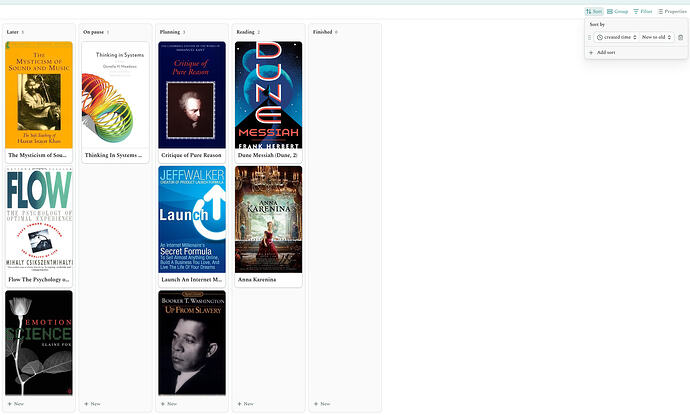Add a new card in Later column
690x415 pixels.
[16, 404]
